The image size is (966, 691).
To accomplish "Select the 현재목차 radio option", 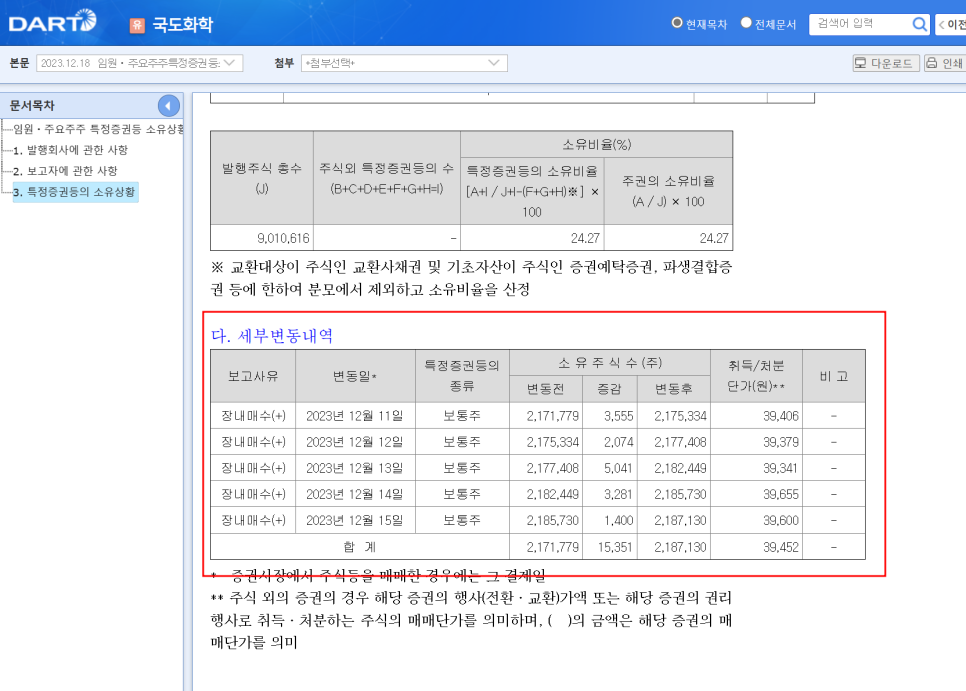I will pos(676,23).
